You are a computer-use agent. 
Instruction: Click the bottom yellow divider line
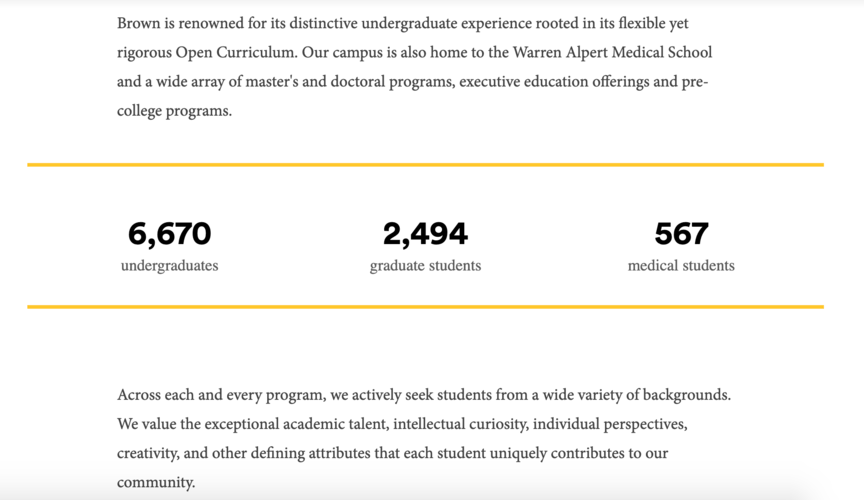coord(425,307)
